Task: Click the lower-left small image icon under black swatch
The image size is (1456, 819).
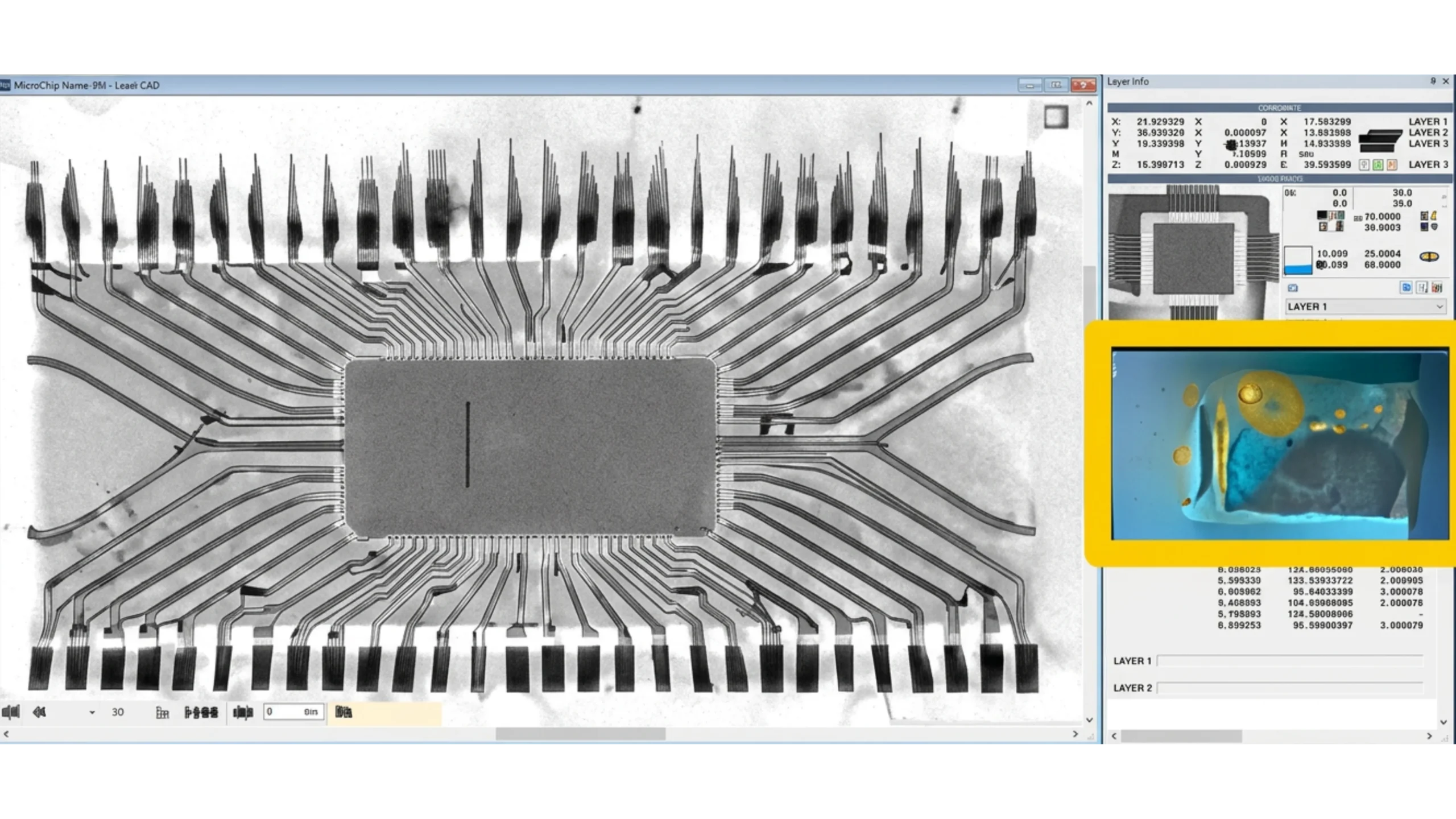Action: pos(1323,226)
